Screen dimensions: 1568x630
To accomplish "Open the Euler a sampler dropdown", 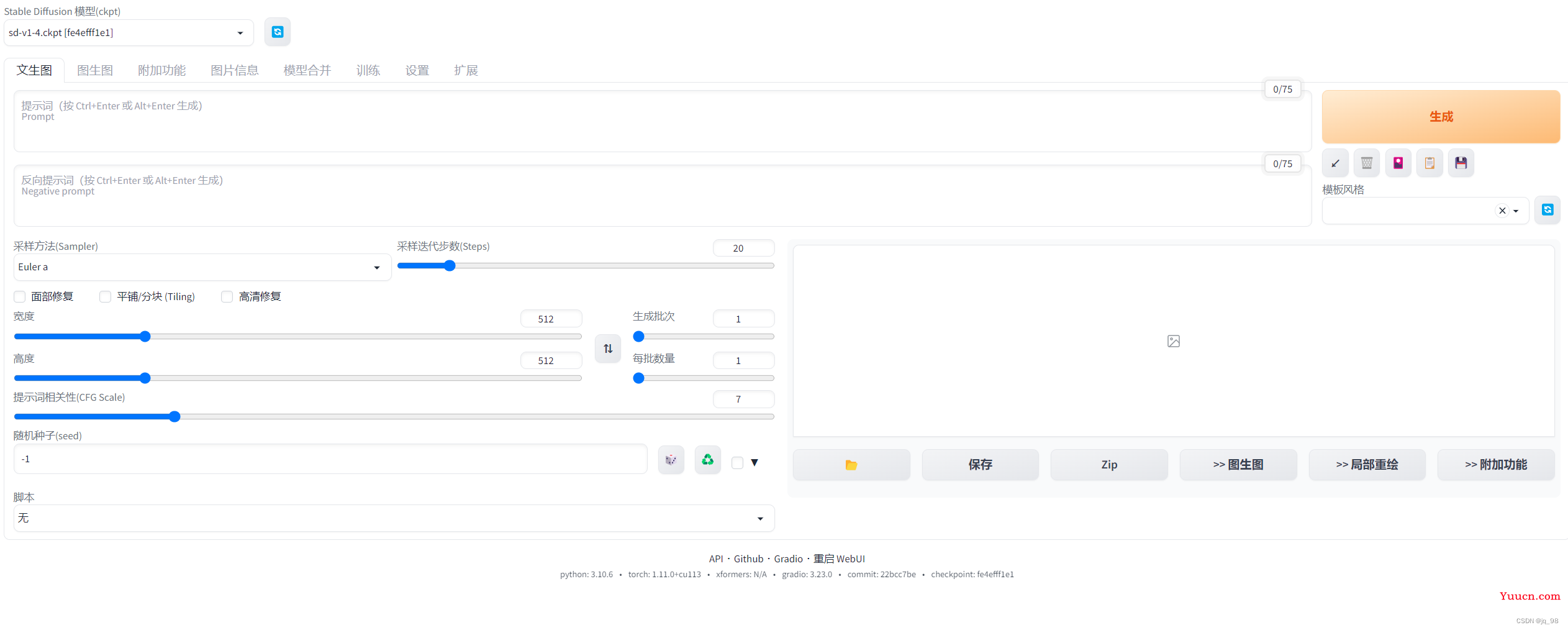I will click(202, 267).
